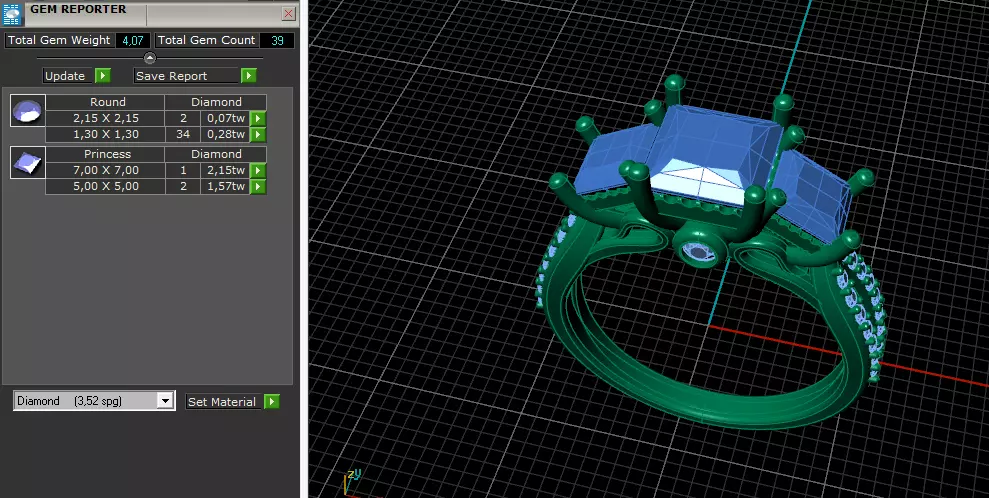
Task: Collapse panel using the round arrow toggle
Action: 149,58
